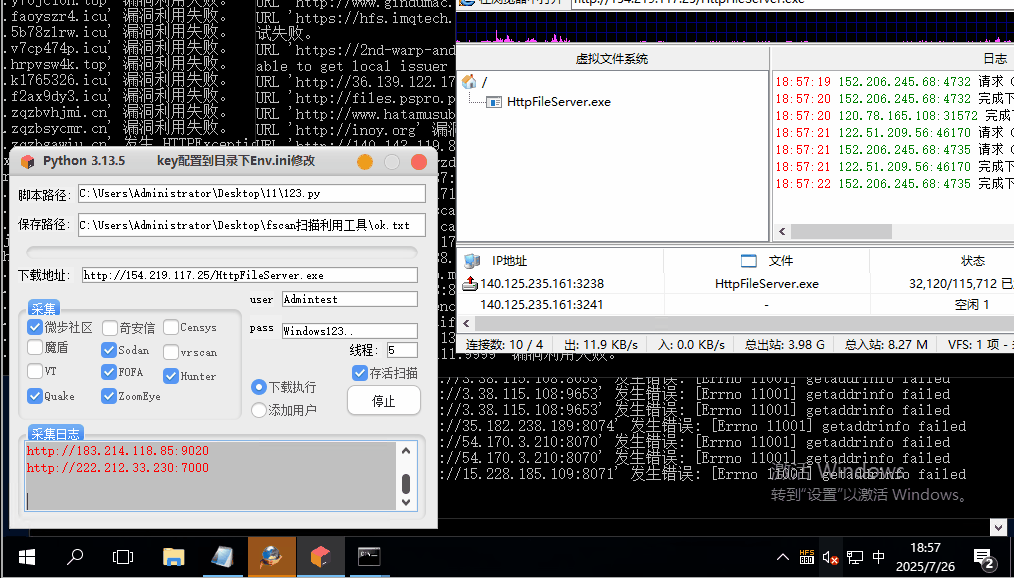Click the computer icon in IP地址 header
Screen dimensions: 1014x578
point(472,261)
